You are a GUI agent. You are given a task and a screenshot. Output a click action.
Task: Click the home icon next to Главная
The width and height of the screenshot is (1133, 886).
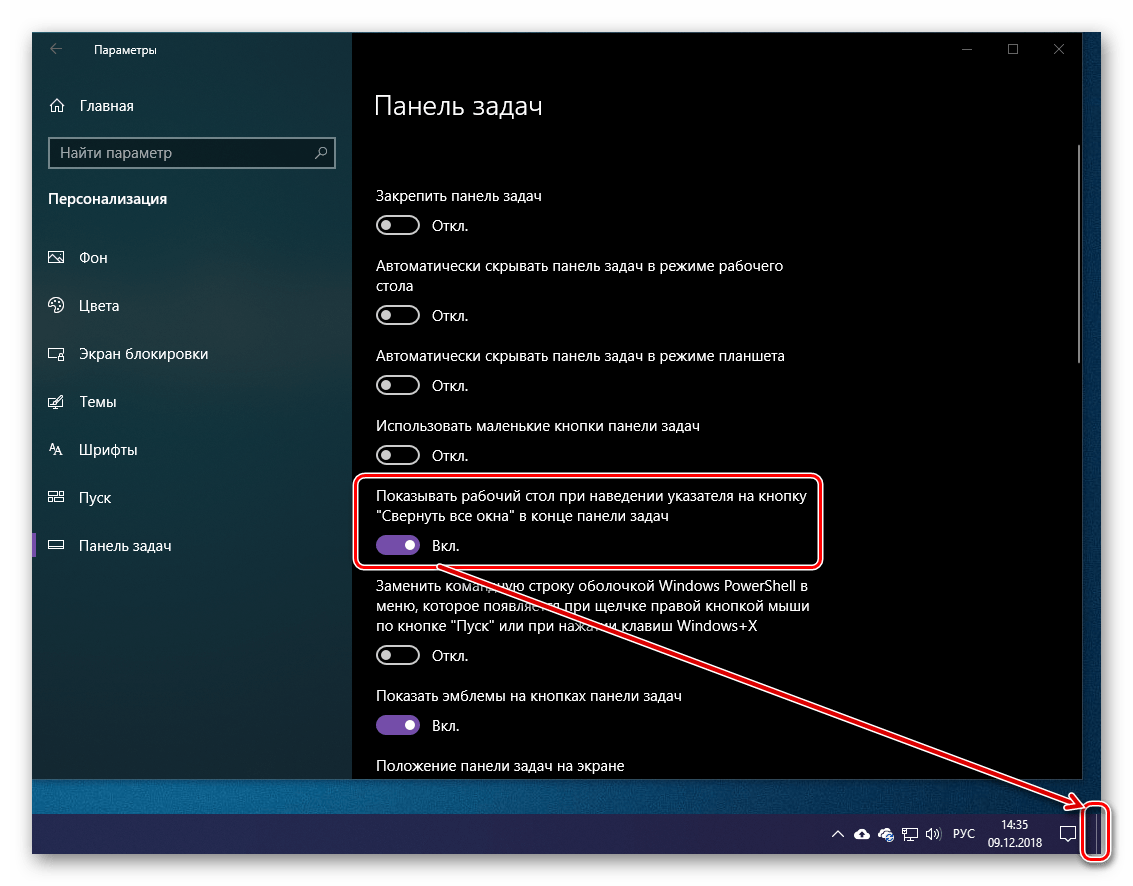click(x=56, y=106)
